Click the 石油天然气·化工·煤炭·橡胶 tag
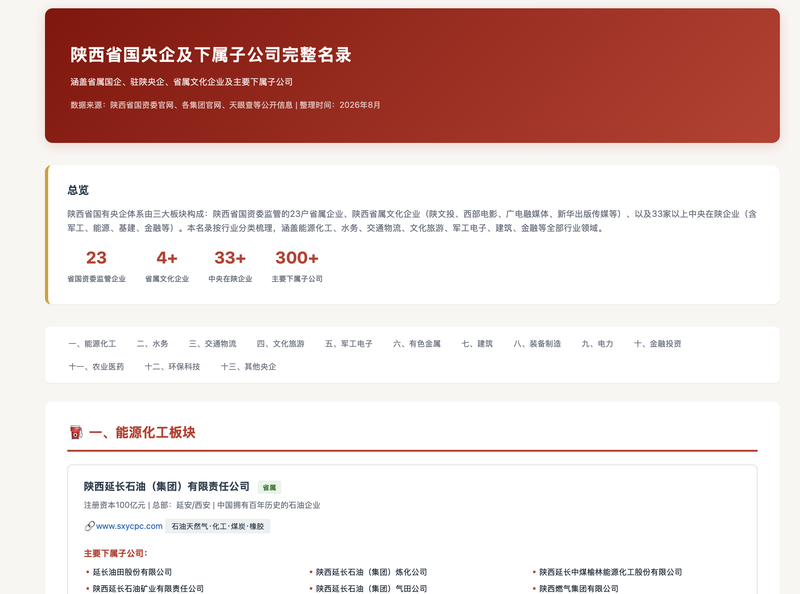Image resolution: width=800 pixels, height=594 pixels. pyautogui.click(x=218, y=526)
